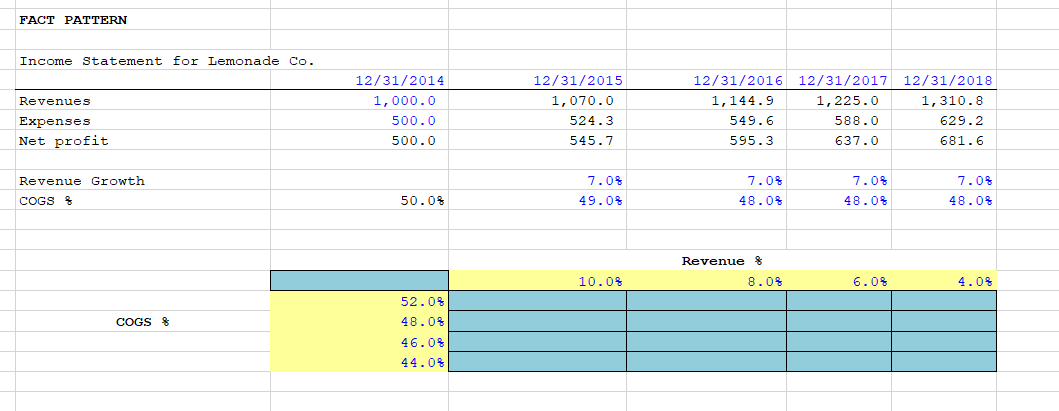1059x411 pixels.
Task: Click the 4.0% revenue header in yellow row
Action: click(x=944, y=281)
